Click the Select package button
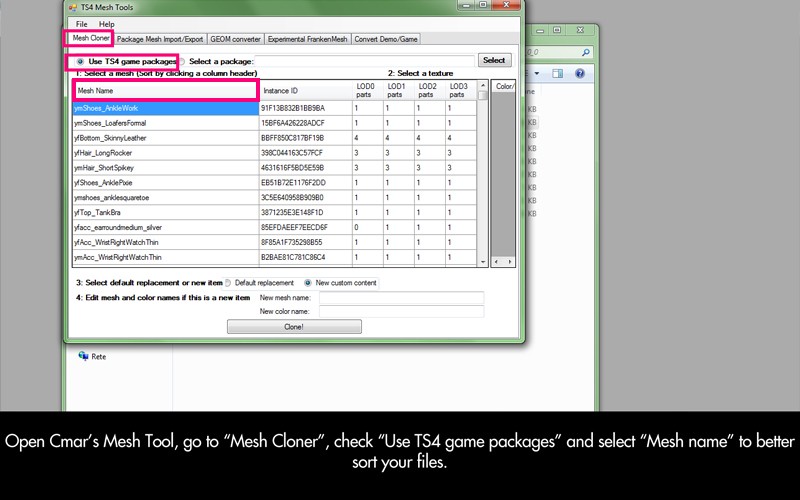800x500 pixels. point(494,60)
